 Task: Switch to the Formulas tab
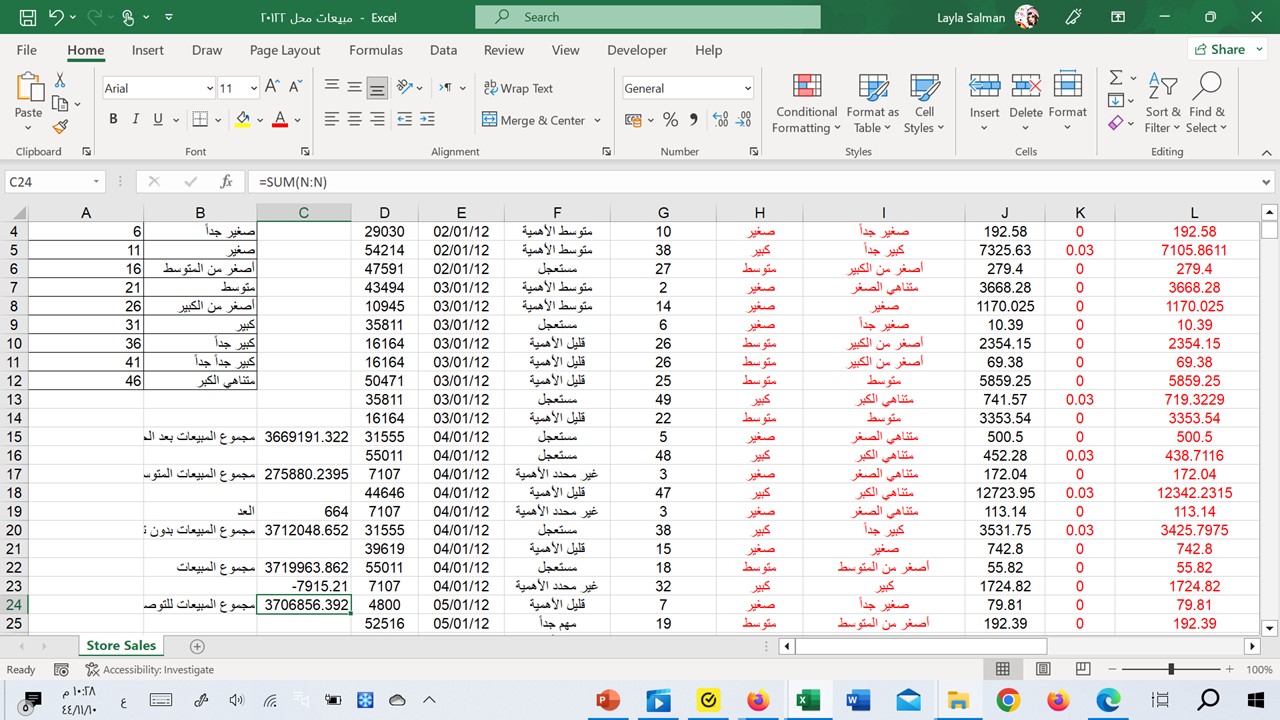coord(376,50)
